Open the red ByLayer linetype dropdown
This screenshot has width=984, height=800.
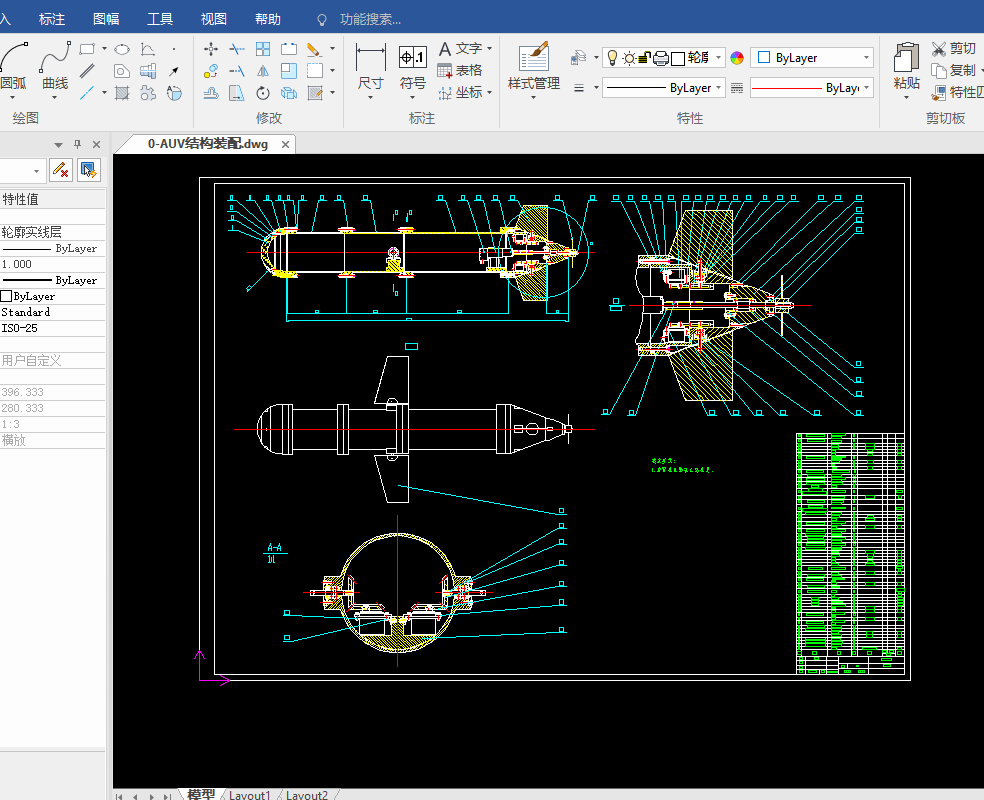click(811, 88)
